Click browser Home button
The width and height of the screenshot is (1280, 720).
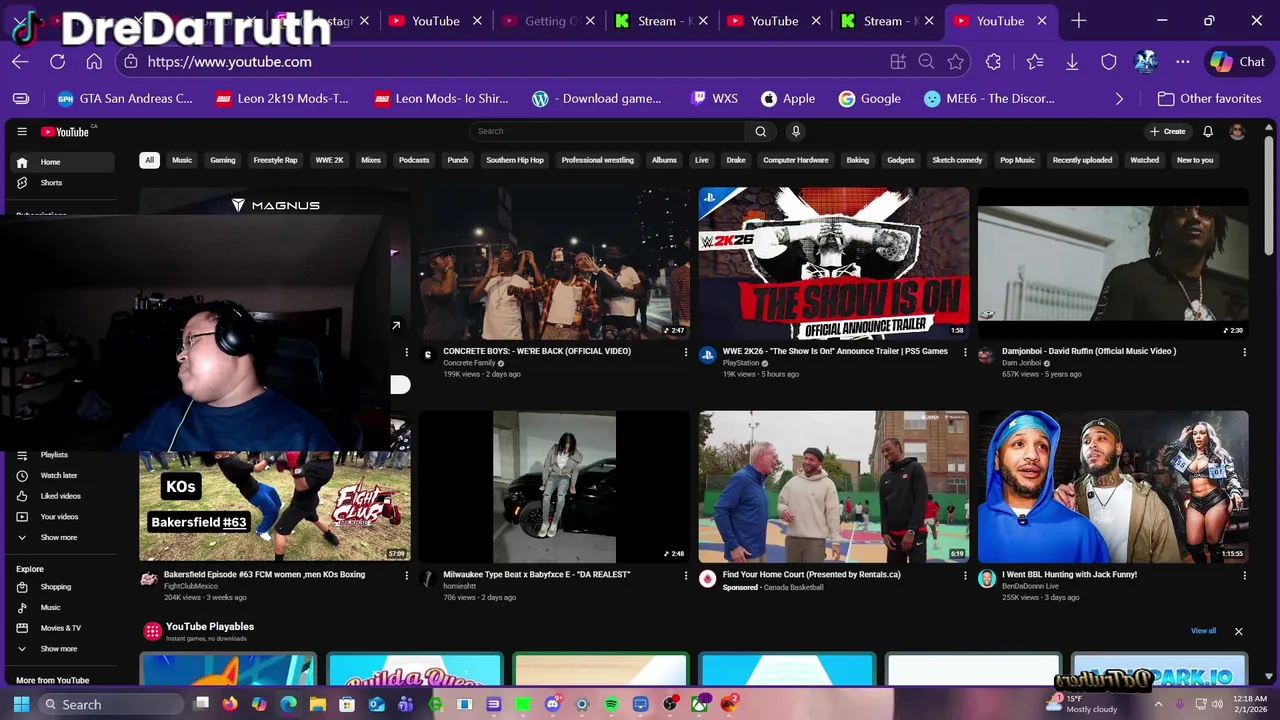coord(94,61)
